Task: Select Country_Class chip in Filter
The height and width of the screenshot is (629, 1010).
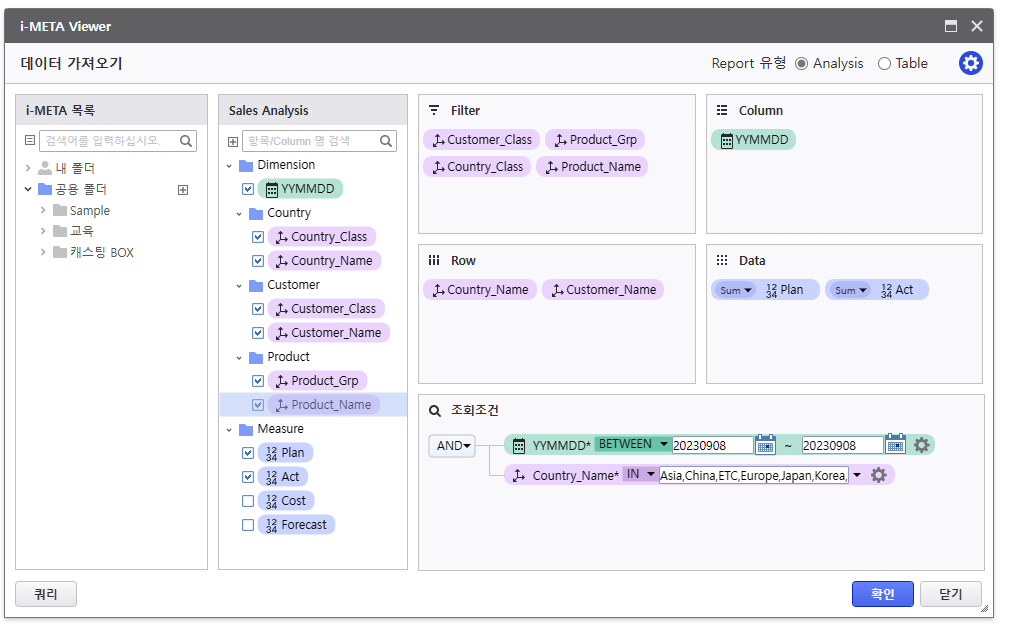Action: pyautogui.click(x=477, y=167)
